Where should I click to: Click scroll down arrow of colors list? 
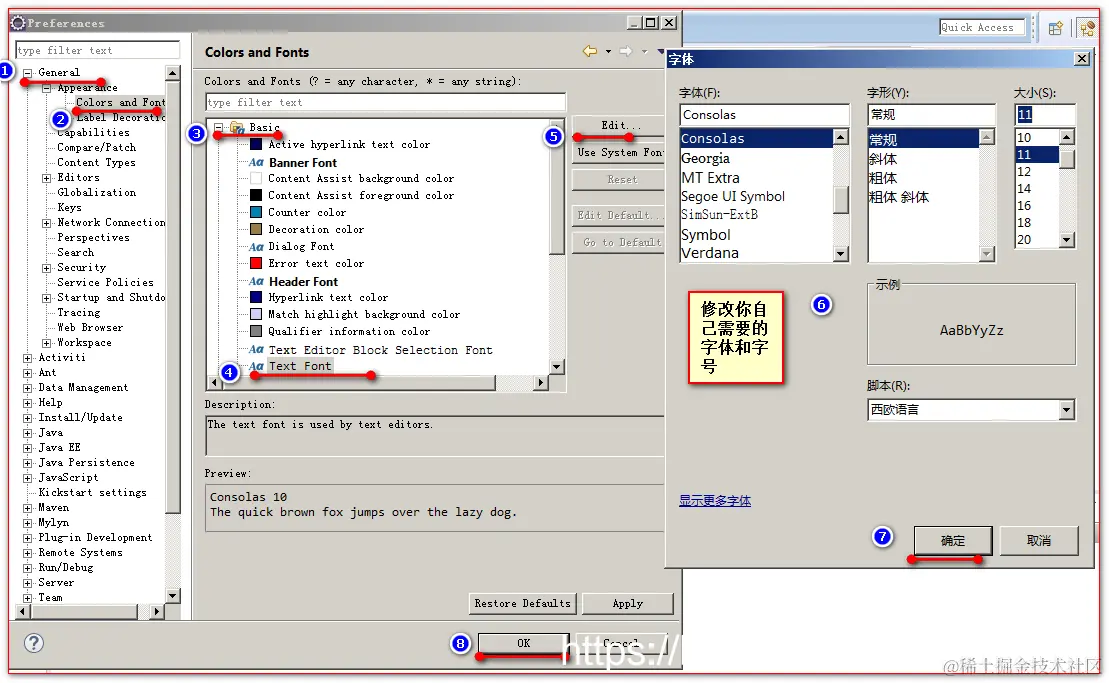[x=557, y=366]
